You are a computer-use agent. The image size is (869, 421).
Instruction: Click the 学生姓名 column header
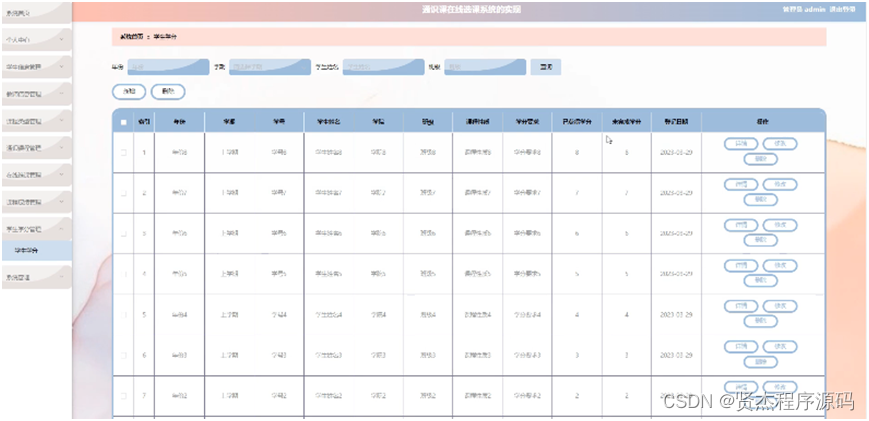pyautogui.click(x=329, y=122)
